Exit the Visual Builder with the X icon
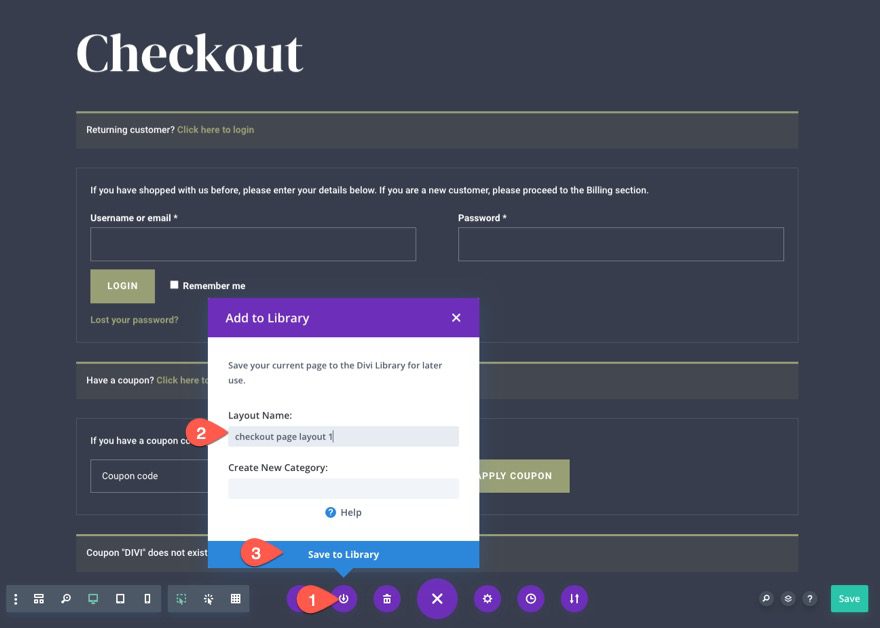The image size is (880, 628). pyautogui.click(x=436, y=598)
